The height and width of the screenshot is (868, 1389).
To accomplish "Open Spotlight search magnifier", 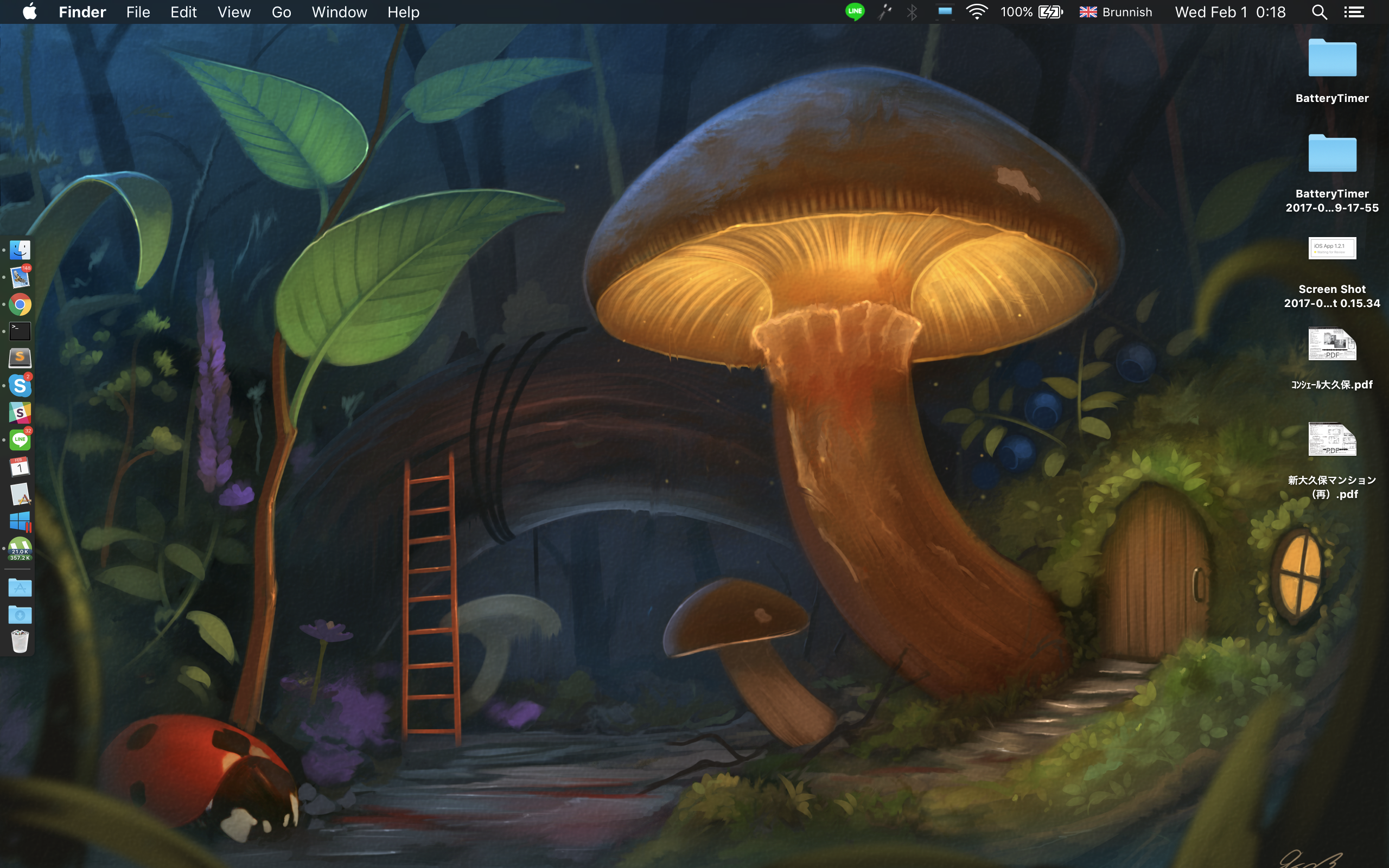I will pos(1319,12).
